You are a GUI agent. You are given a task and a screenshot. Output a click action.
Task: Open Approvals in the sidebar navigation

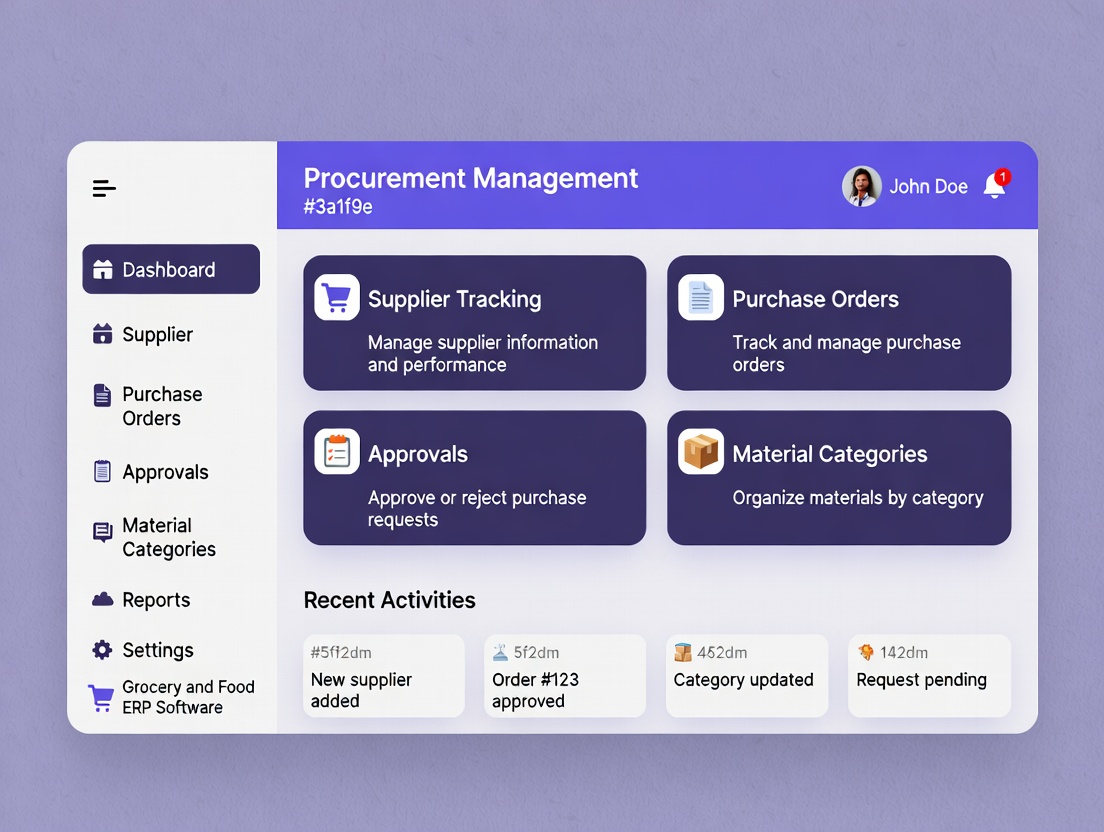[165, 472]
